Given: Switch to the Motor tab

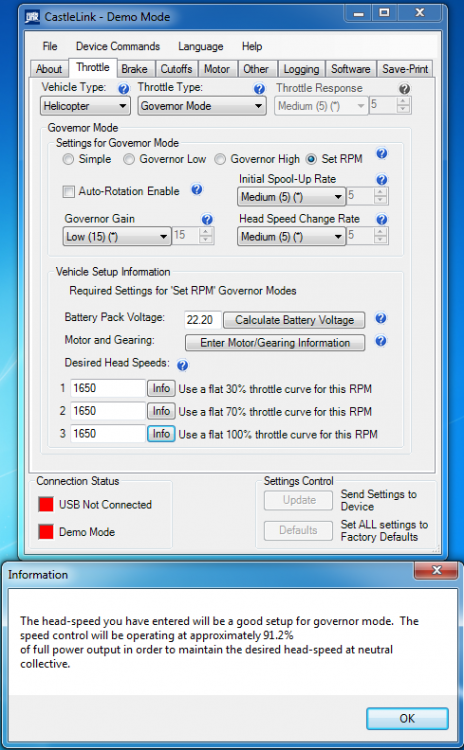Looking at the screenshot, I should (217, 69).
